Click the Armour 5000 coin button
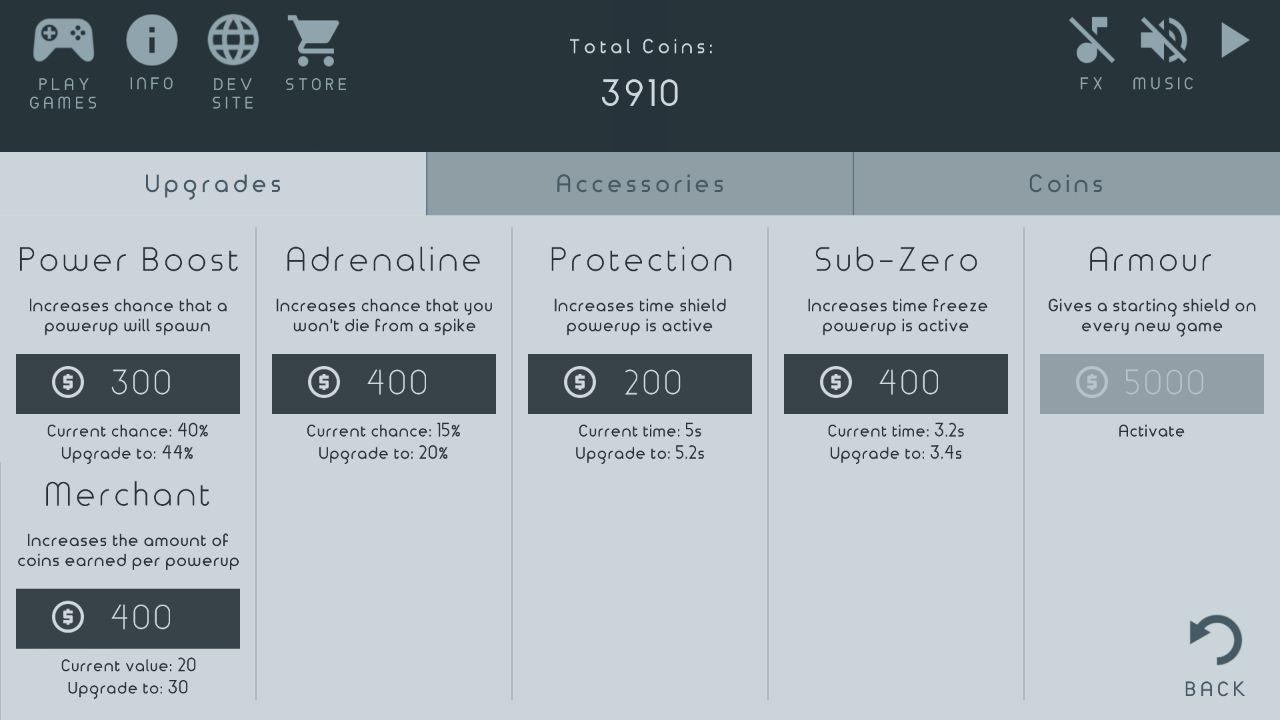Viewport: 1280px width, 720px height. click(1152, 383)
